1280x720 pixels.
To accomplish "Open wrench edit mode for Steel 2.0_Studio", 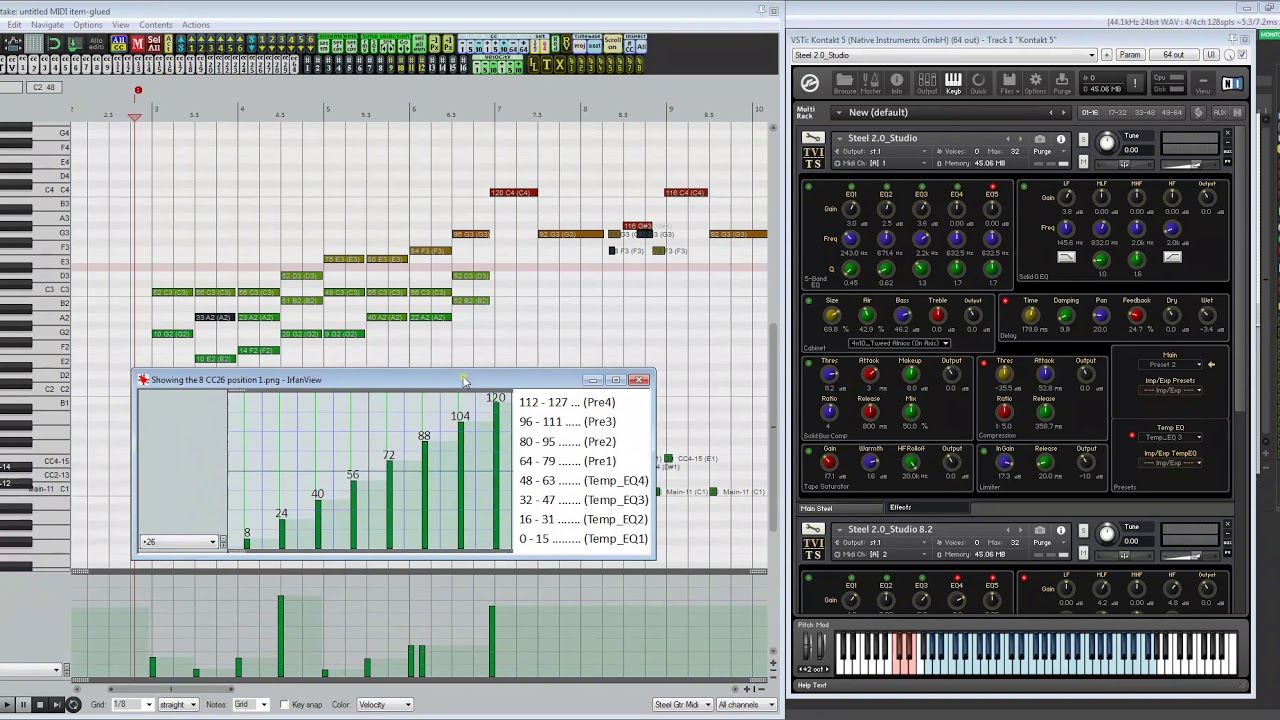I will tap(813, 137).
